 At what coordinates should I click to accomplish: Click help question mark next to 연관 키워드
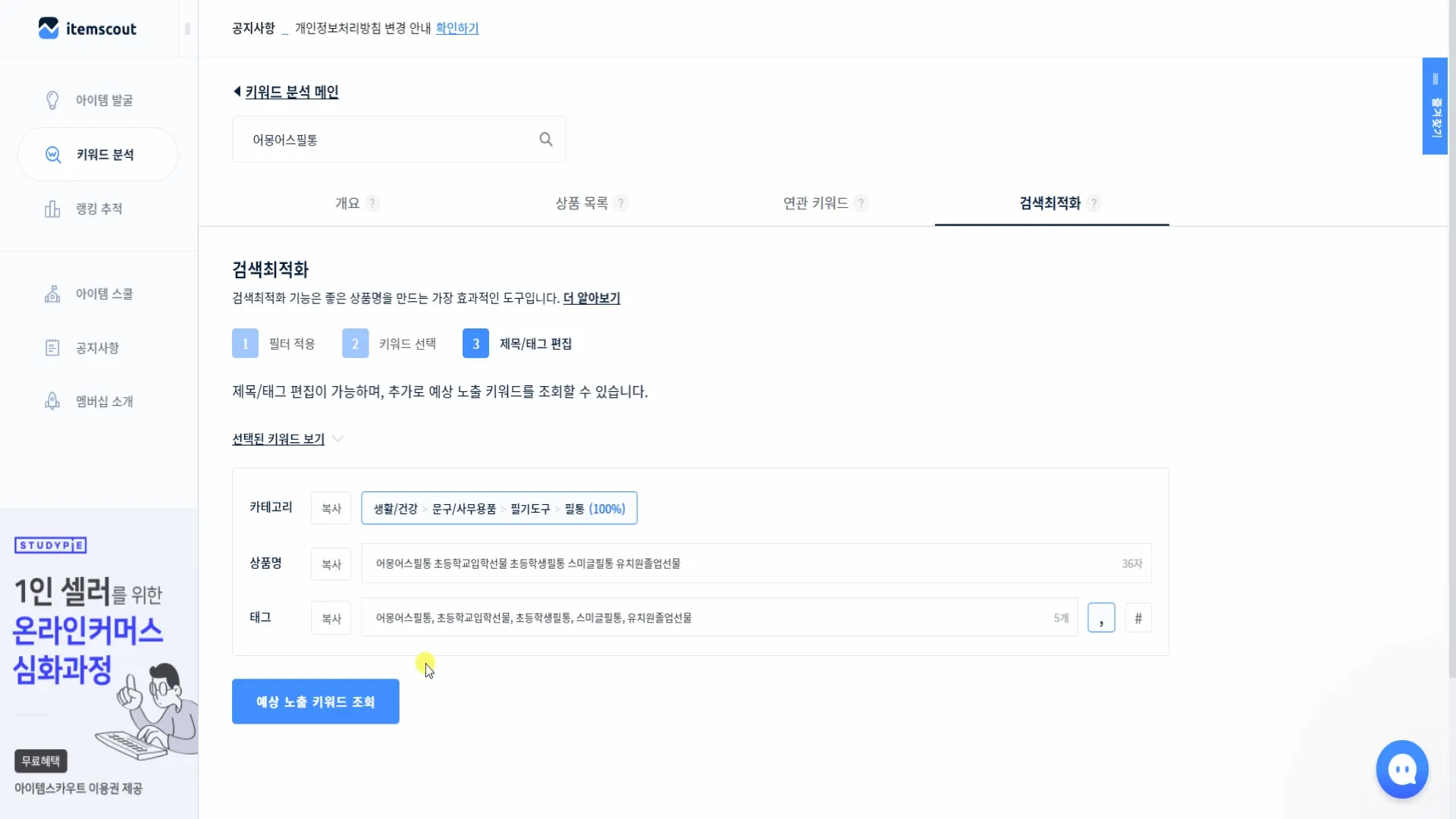(x=861, y=203)
